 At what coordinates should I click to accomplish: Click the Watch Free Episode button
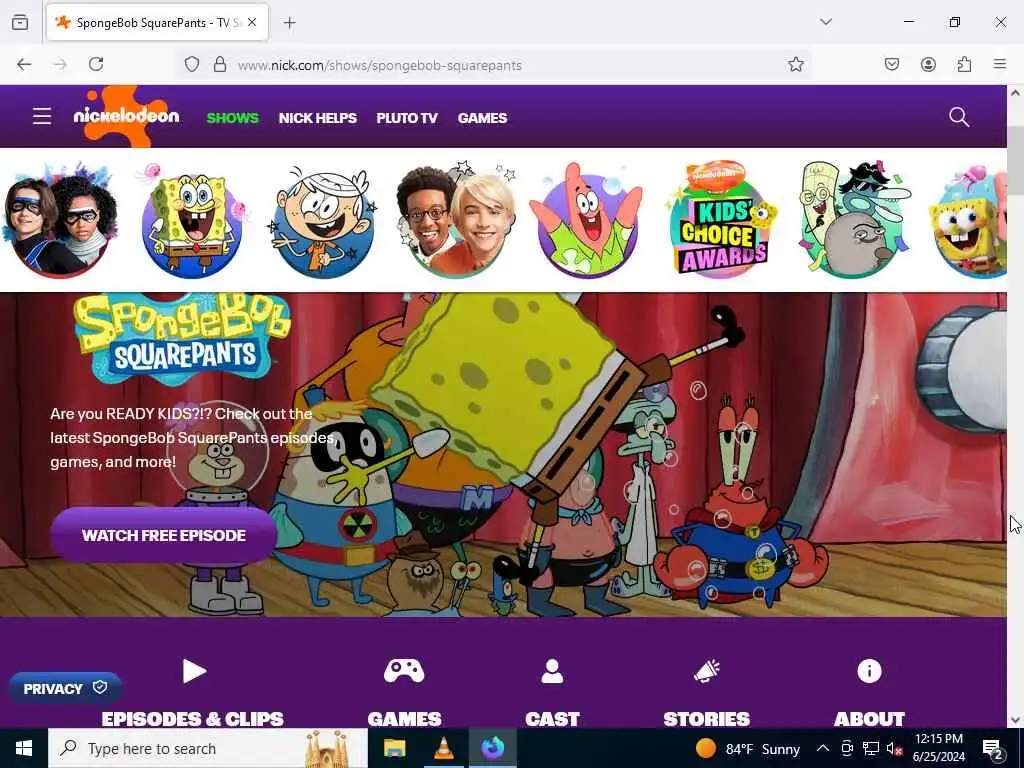pos(164,536)
